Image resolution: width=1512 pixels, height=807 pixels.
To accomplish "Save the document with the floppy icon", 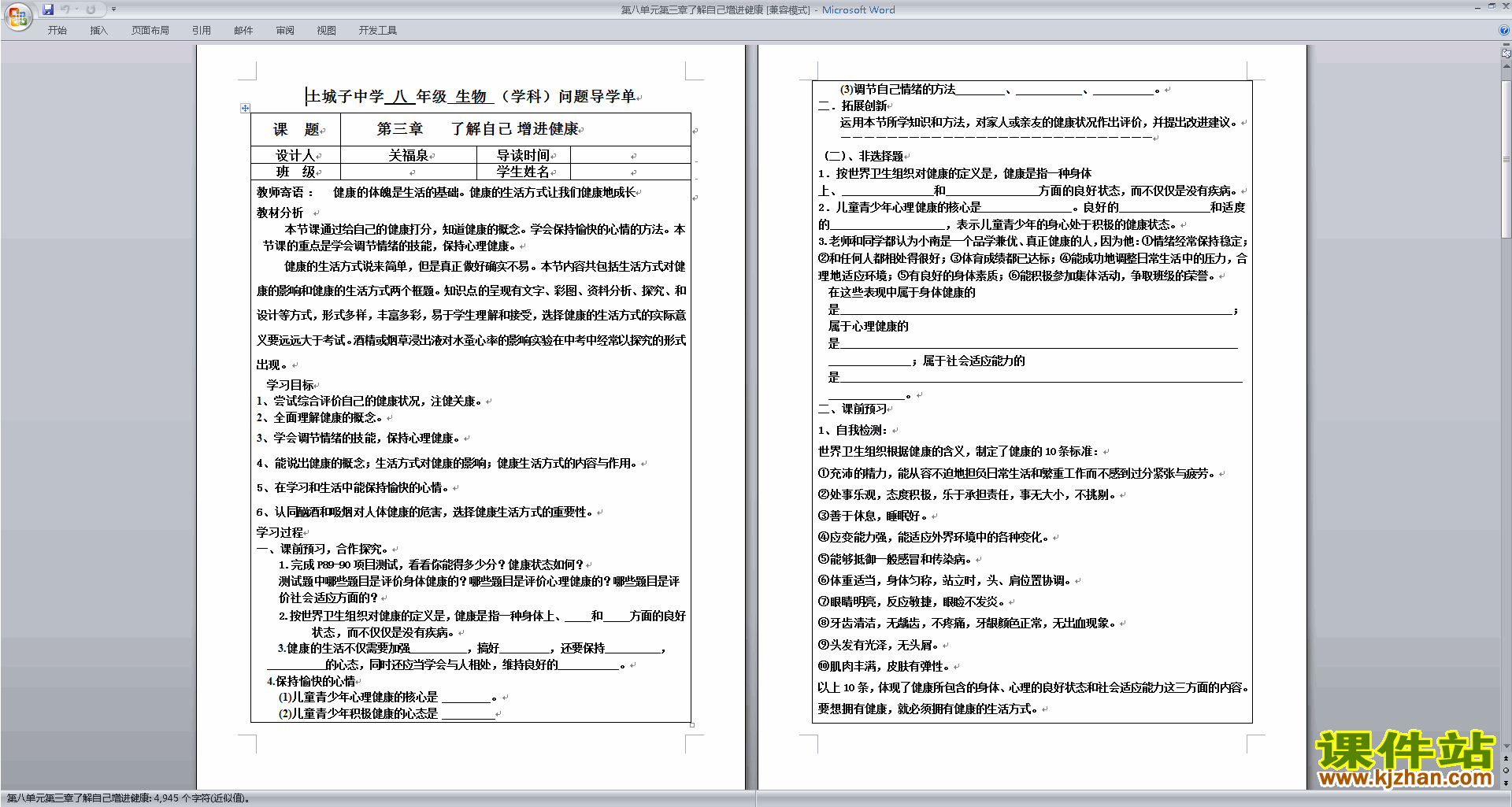I will click(48, 9).
